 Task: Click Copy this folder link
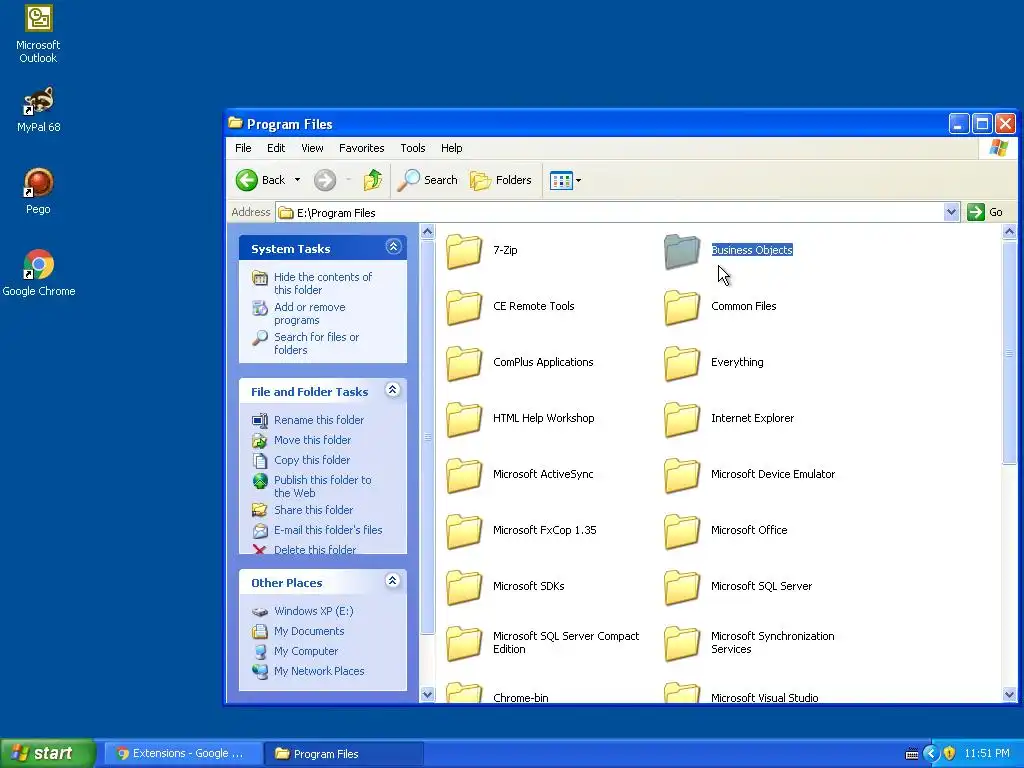[300, 460]
